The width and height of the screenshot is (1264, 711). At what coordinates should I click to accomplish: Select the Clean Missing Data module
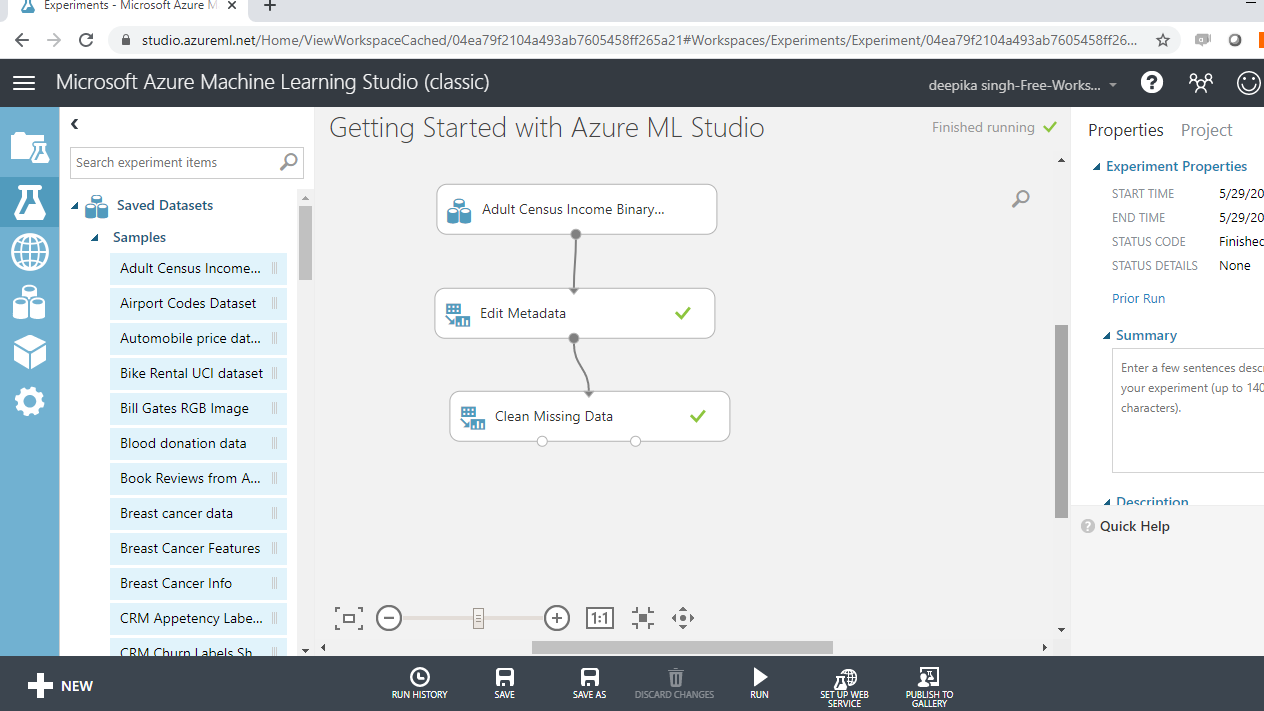point(590,416)
